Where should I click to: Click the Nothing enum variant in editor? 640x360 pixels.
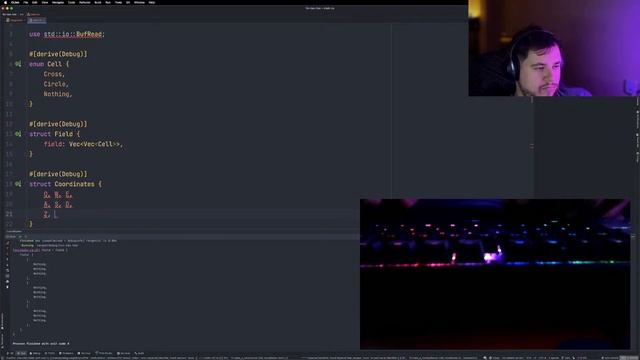pyautogui.click(x=58, y=94)
